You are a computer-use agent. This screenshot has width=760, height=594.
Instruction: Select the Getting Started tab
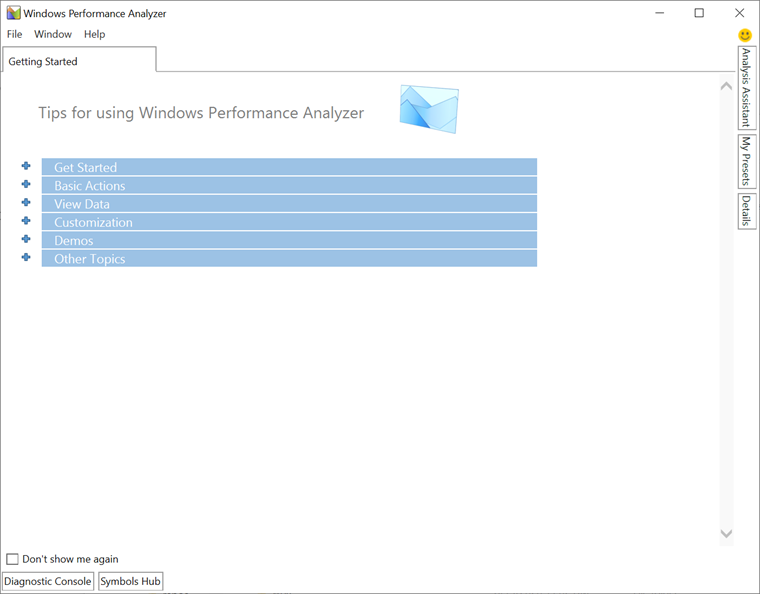click(79, 60)
